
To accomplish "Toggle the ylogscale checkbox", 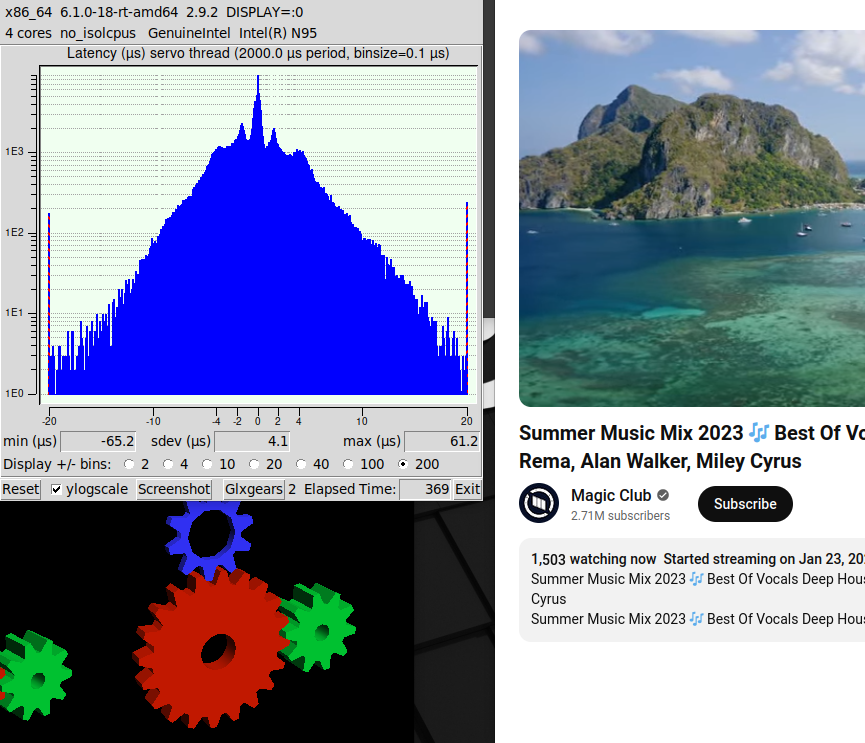I will pos(56,489).
